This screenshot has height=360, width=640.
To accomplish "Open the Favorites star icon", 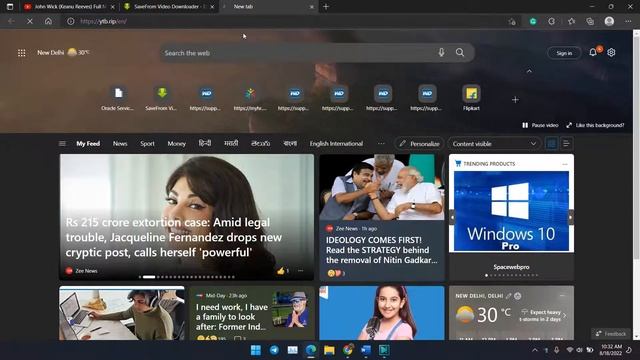I will tap(571, 21).
